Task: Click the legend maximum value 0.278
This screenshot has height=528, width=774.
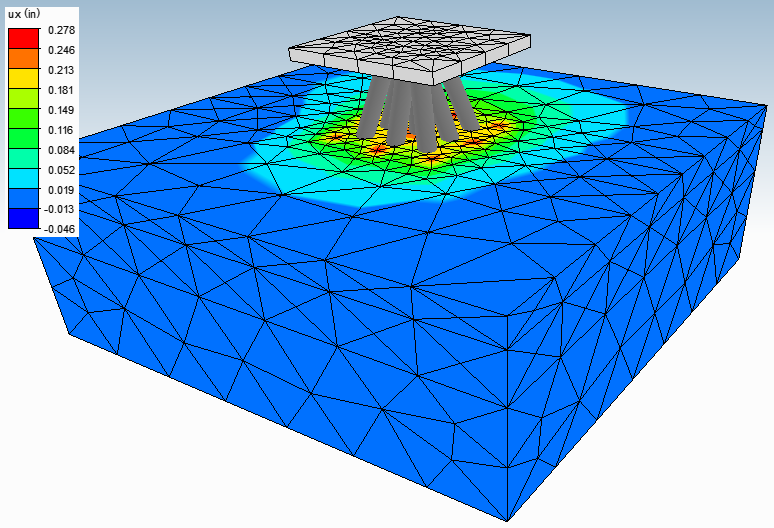Action: click(61, 30)
